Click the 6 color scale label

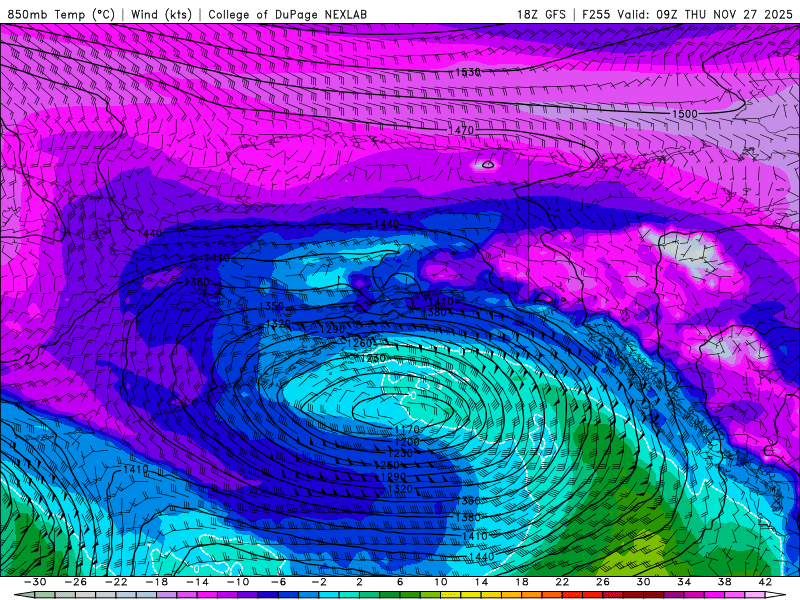[400, 582]
